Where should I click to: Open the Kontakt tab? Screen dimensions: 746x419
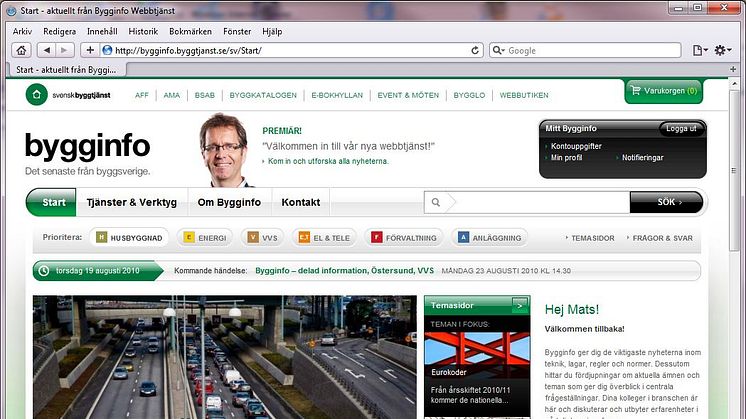point(301,202)
